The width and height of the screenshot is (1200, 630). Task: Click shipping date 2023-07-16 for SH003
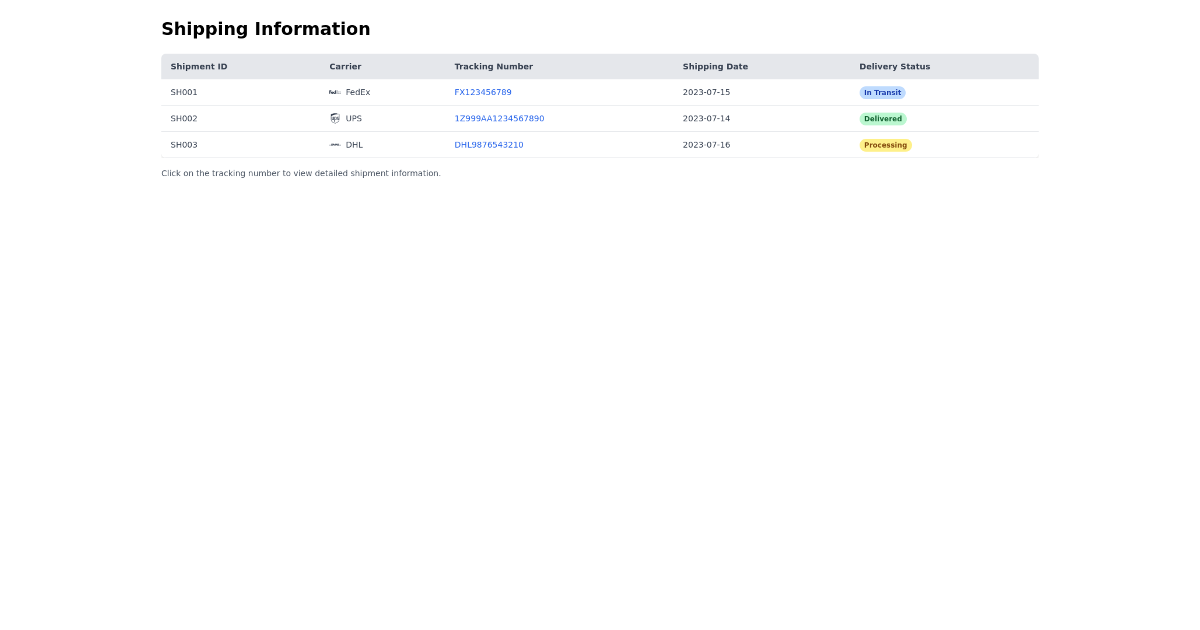pos(705,144)
